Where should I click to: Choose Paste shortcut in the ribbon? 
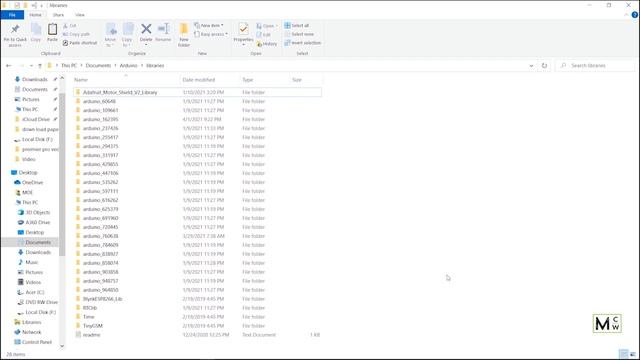point(80,43)
